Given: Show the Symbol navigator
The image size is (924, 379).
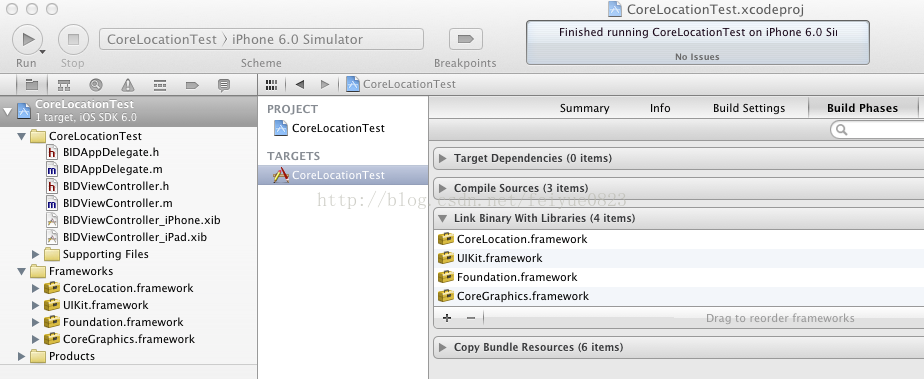Looking at the screenshot, I should click(x=64, y=85).
